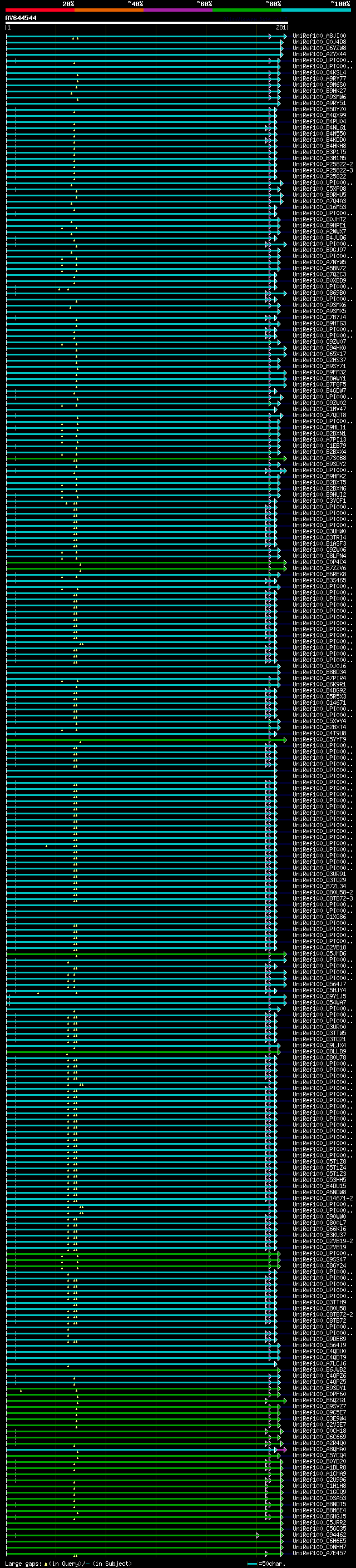Click the label UniRef100_B9HMK2
Image resolution: width=356 pixels, height=1568 pixels.
click(319, 477)
